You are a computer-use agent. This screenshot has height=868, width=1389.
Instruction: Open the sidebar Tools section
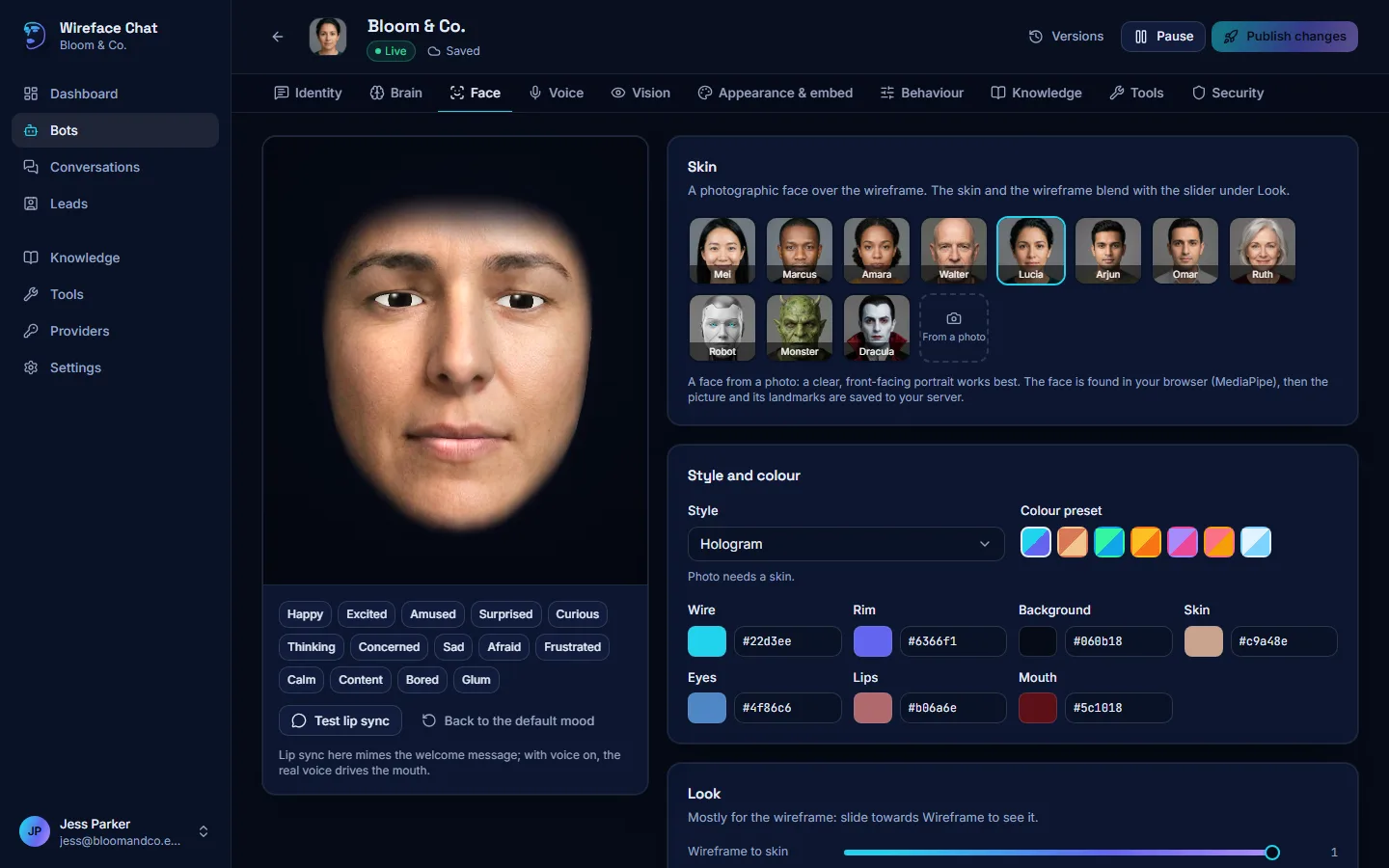115,294
